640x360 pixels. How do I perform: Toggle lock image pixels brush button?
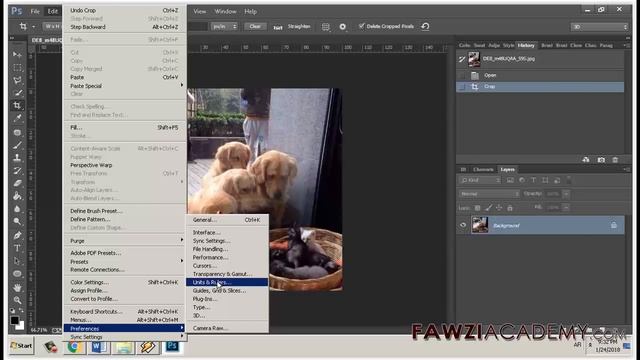click(x=488, y=208)
